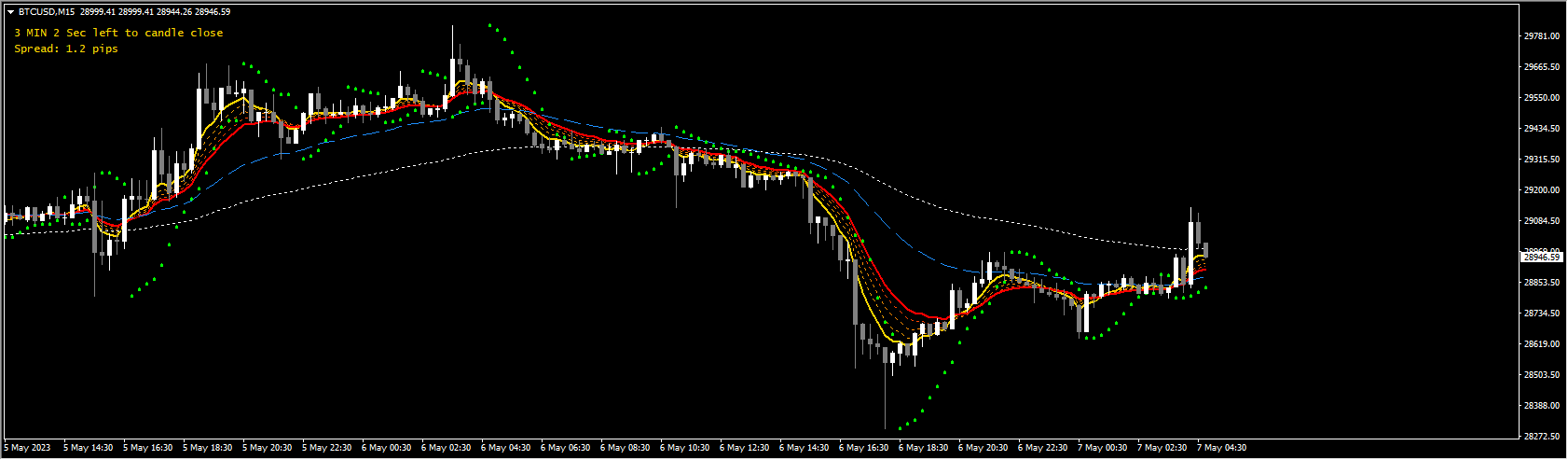Click the 6 May 16:30 time label

click(864, 448)
